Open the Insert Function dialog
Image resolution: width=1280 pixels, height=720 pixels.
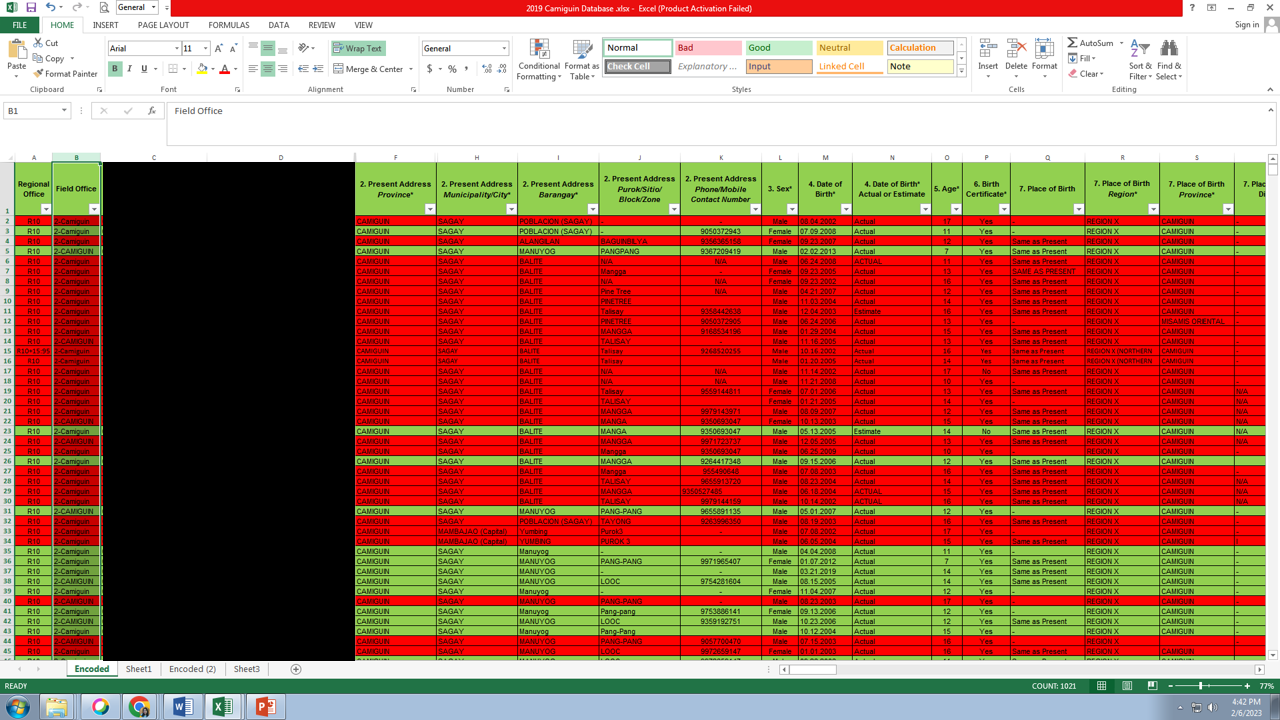pos(152,111)
